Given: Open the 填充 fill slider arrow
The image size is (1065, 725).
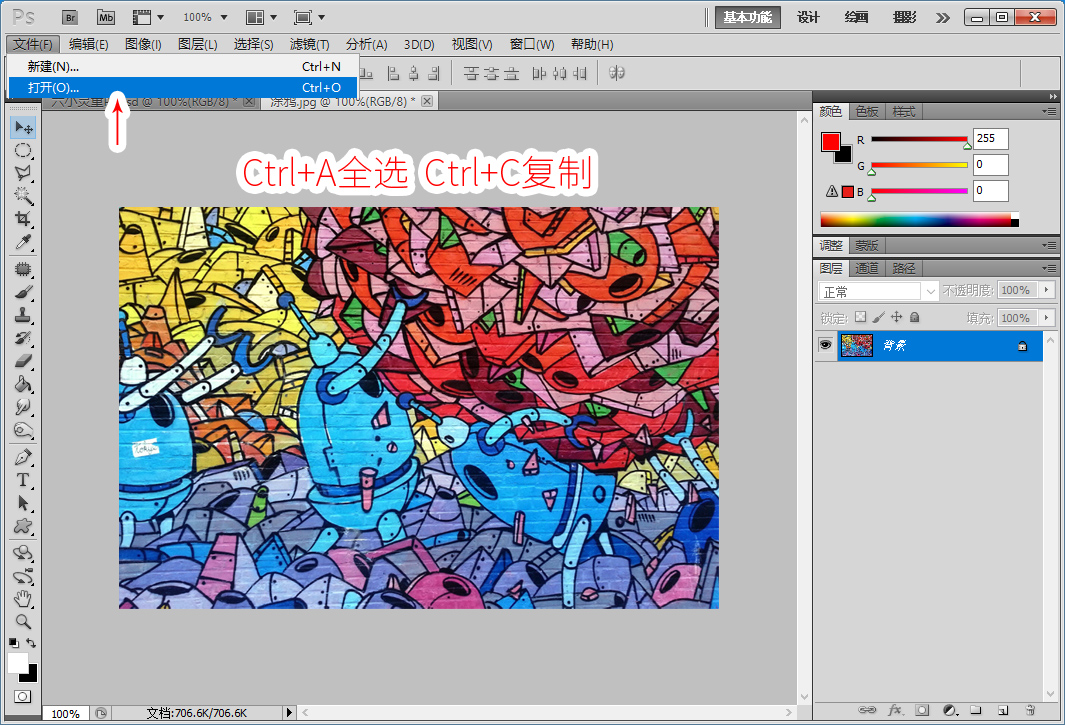Looking at the screenshot, I should 1047,317.
